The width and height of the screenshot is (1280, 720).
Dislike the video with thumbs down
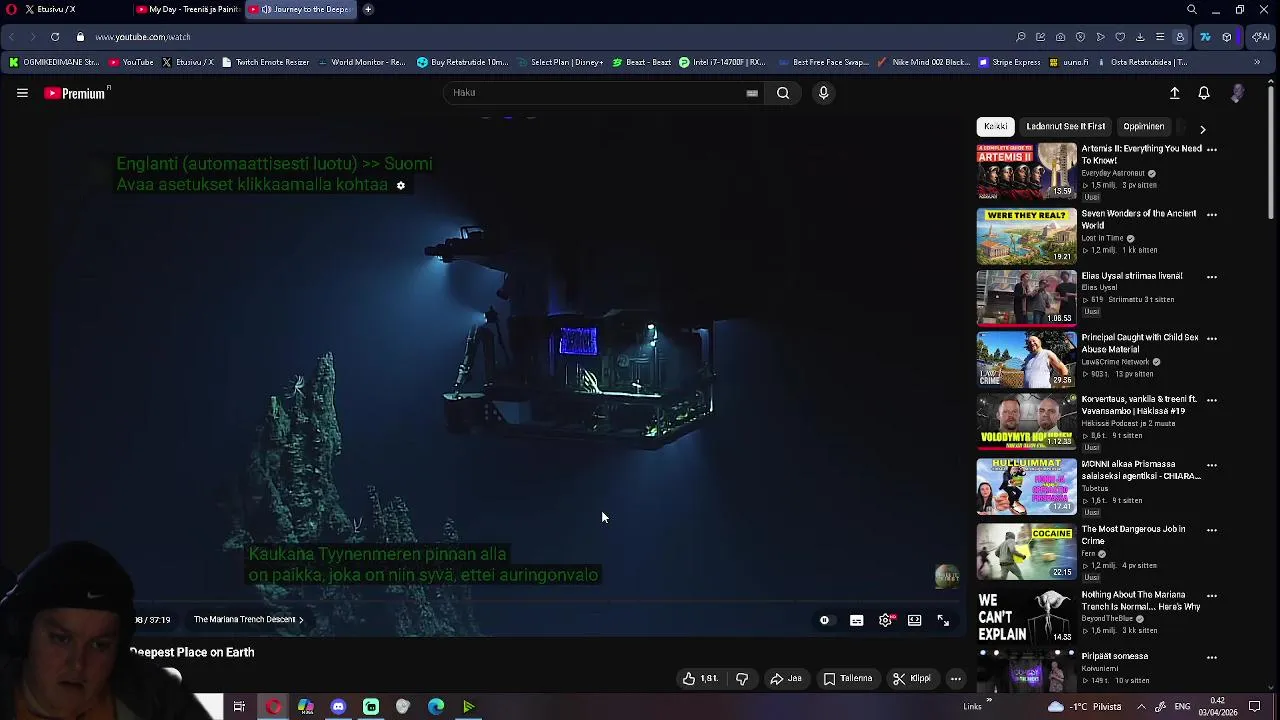pos(742,679)
